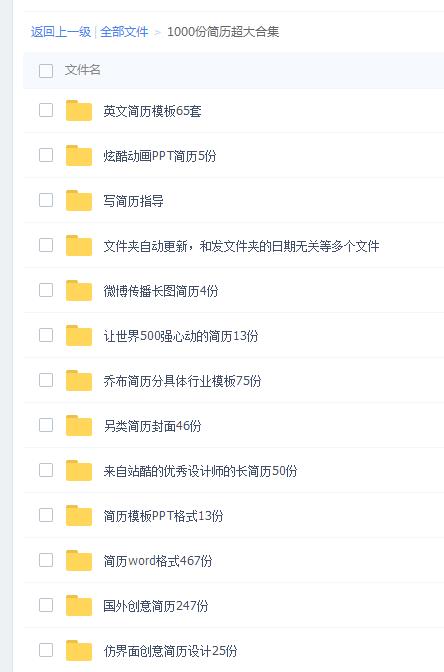
Task: Click the 写简历指导 folder icon
Action: pos(79,201)
